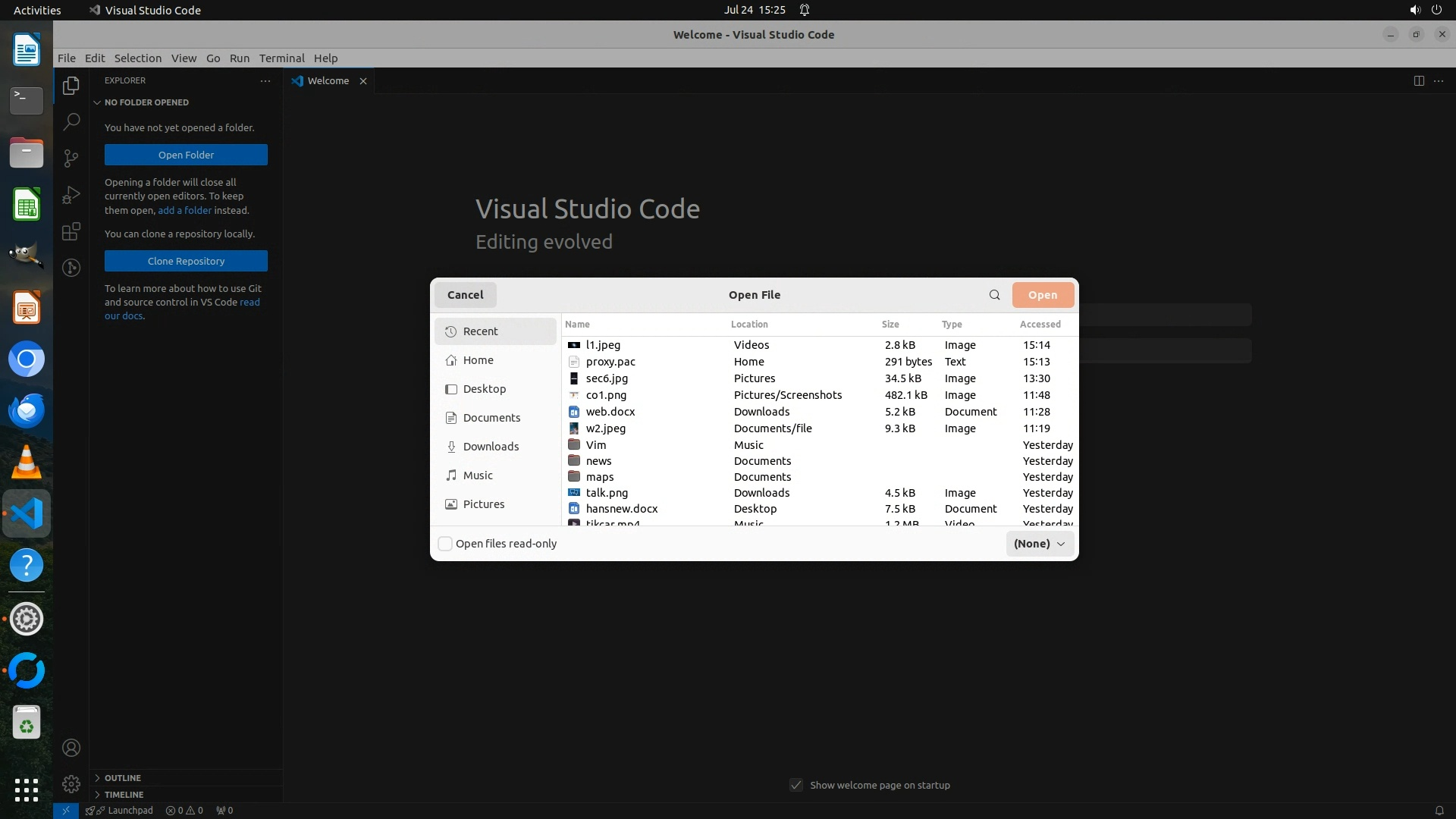Screen dimensions: 1456x819
Task: Open the Search view in activity bar
Action: click(x=71, y=121)
